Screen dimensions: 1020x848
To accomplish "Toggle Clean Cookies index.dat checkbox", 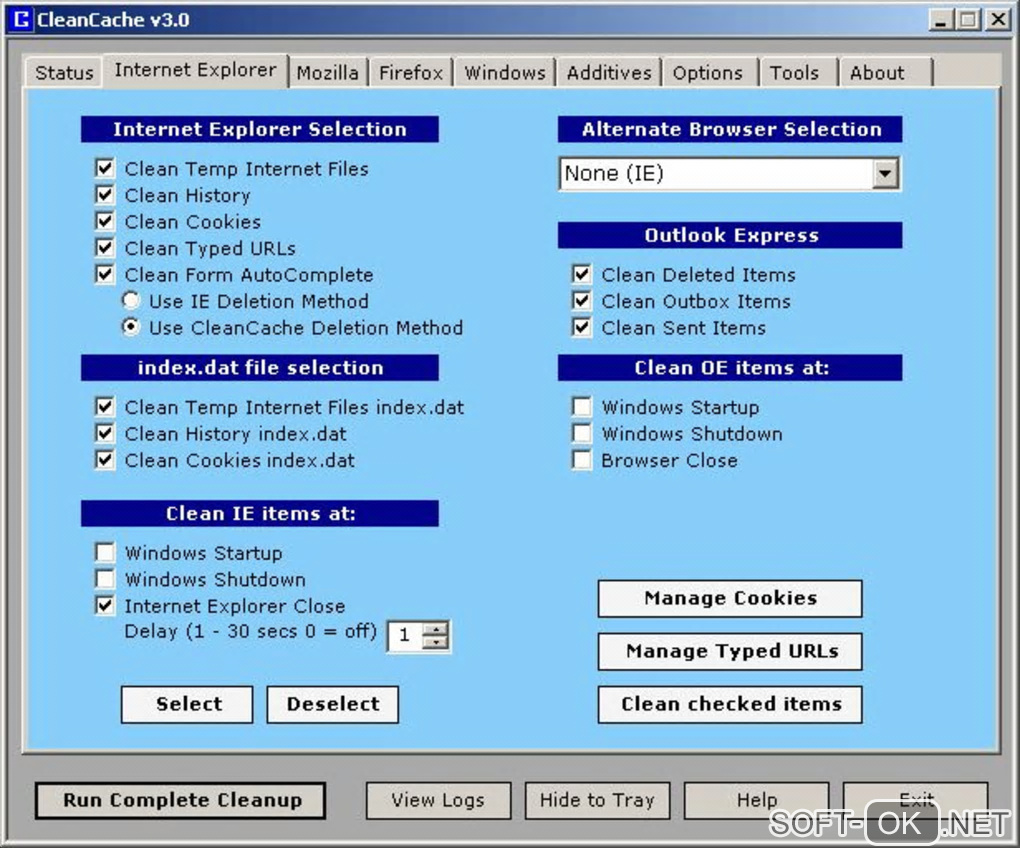I will click(105, 460).
